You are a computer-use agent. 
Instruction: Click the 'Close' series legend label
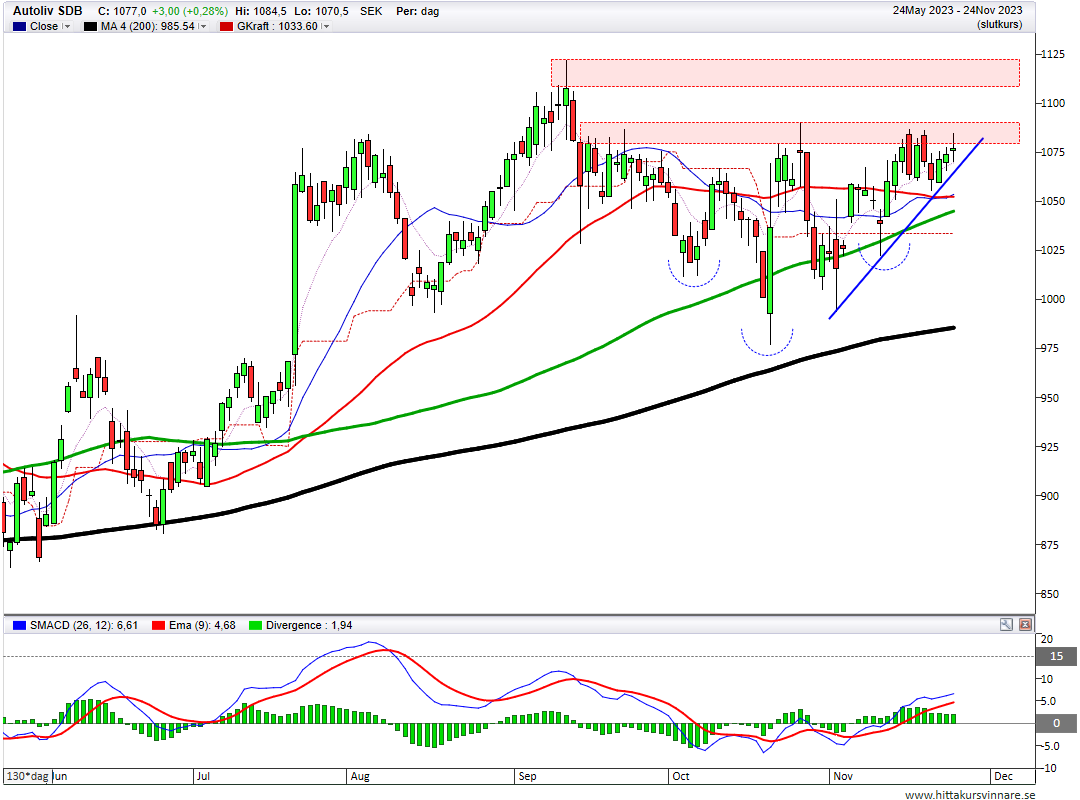pos(43,26)
